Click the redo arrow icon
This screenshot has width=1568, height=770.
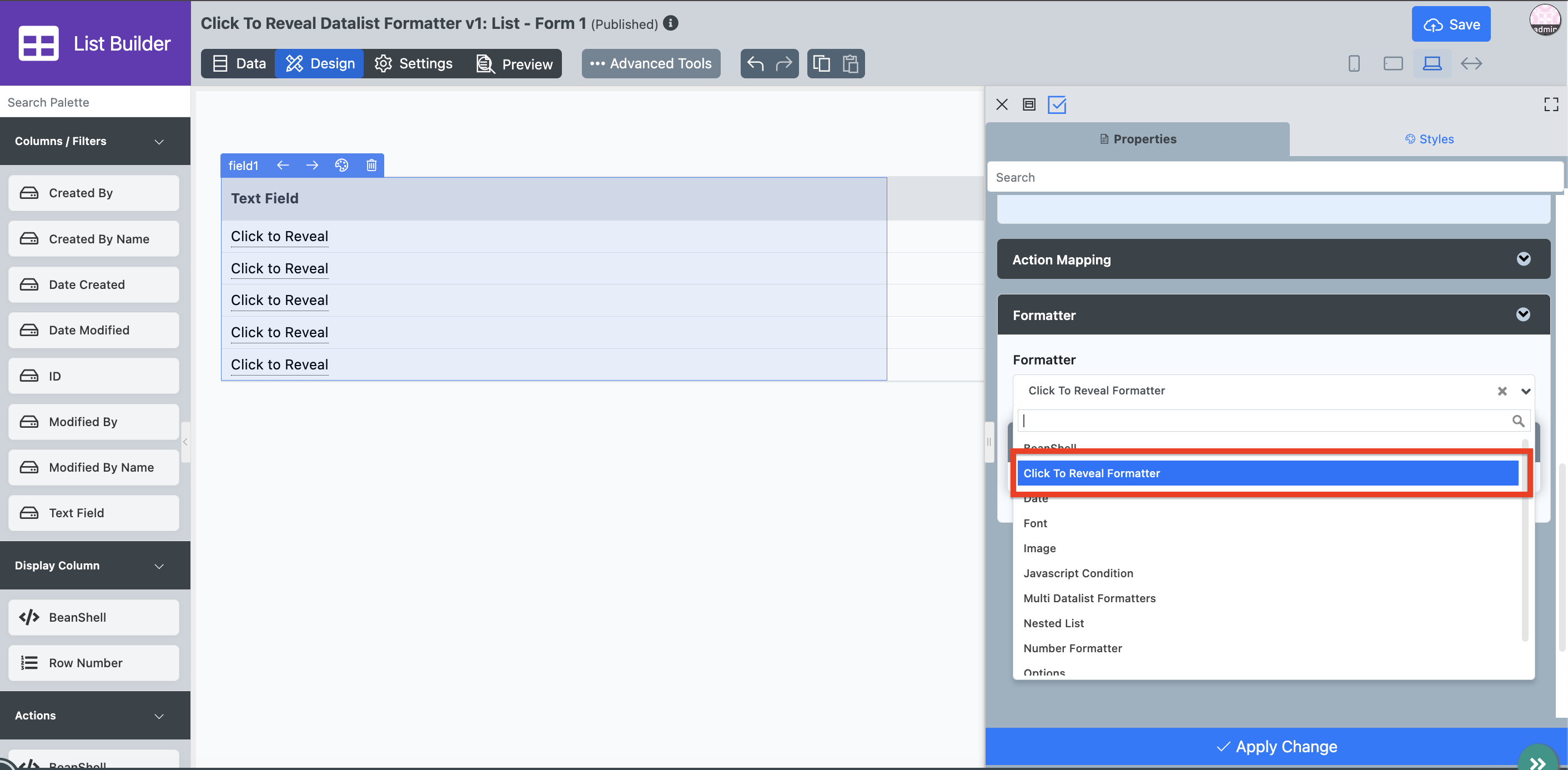coord(784,63)
